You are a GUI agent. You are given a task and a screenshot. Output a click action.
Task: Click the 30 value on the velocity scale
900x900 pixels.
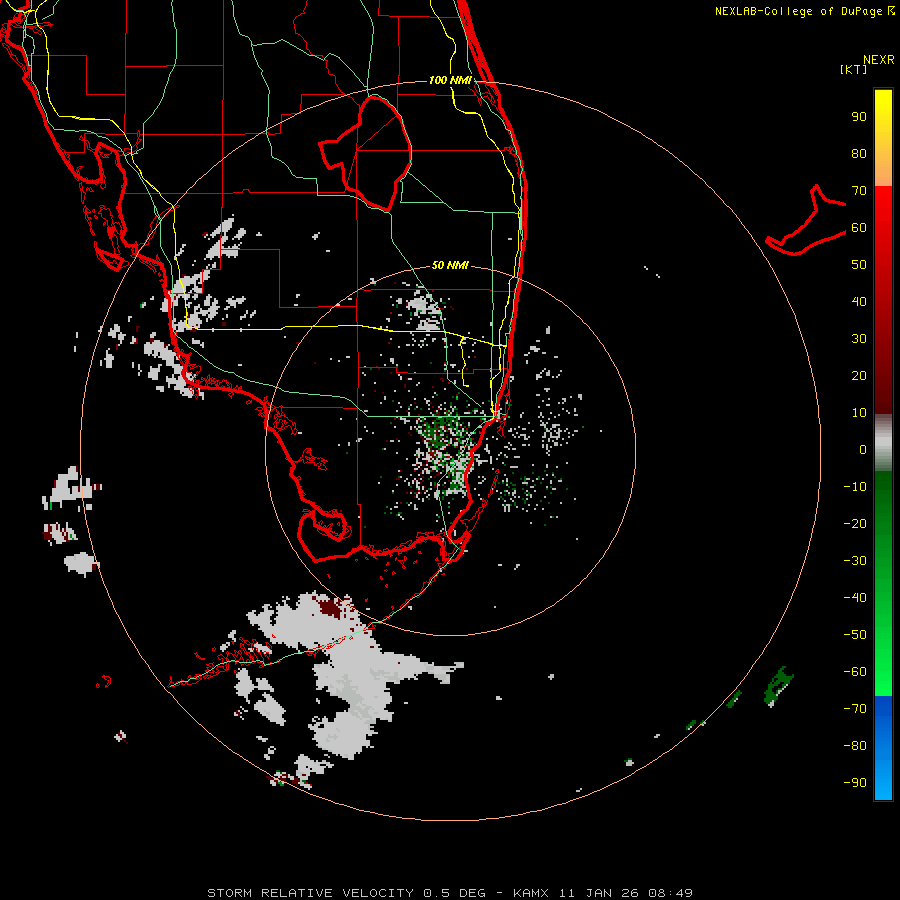click(x=859, y=339)
